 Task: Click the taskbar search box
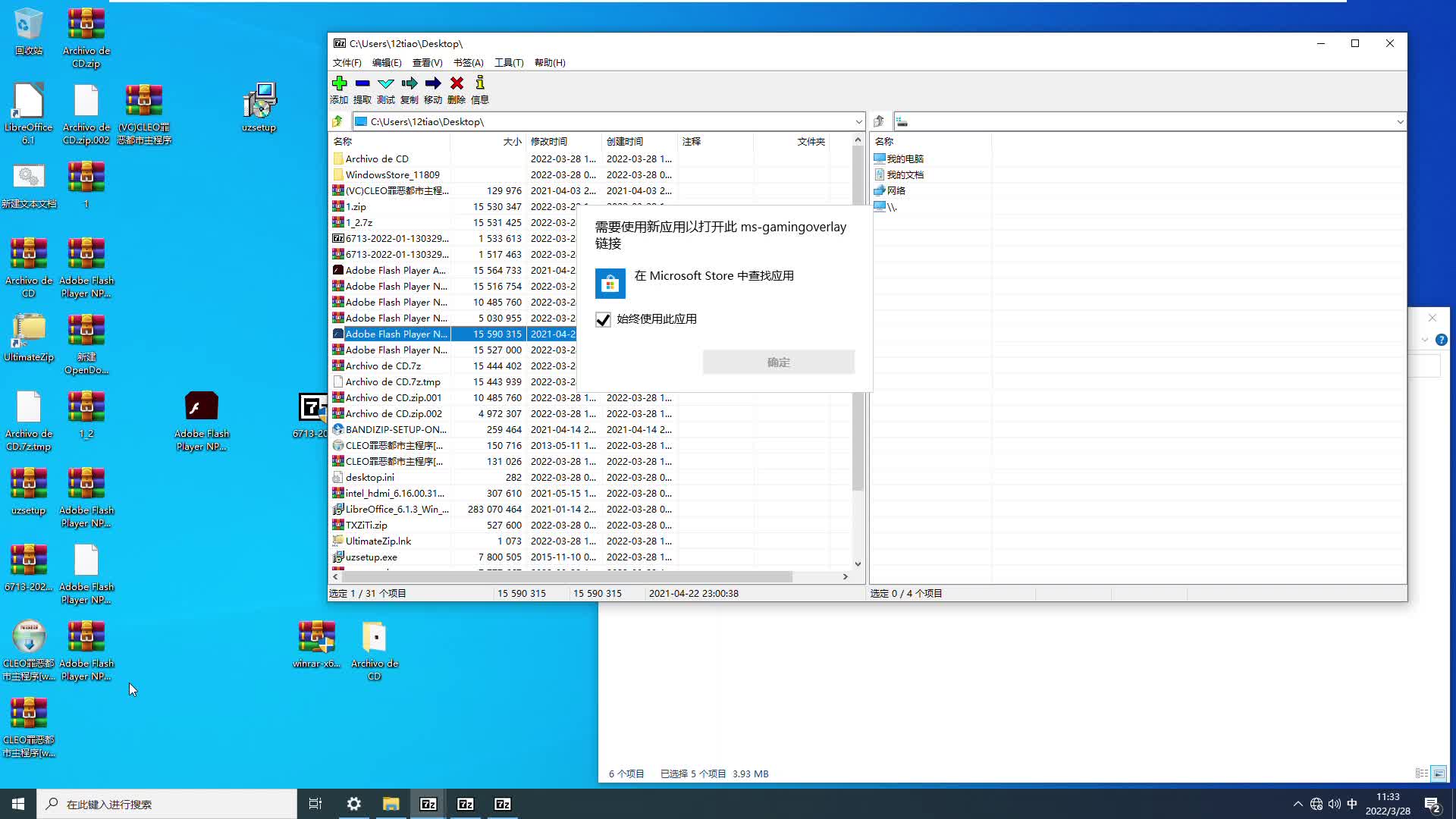[167, 804]
